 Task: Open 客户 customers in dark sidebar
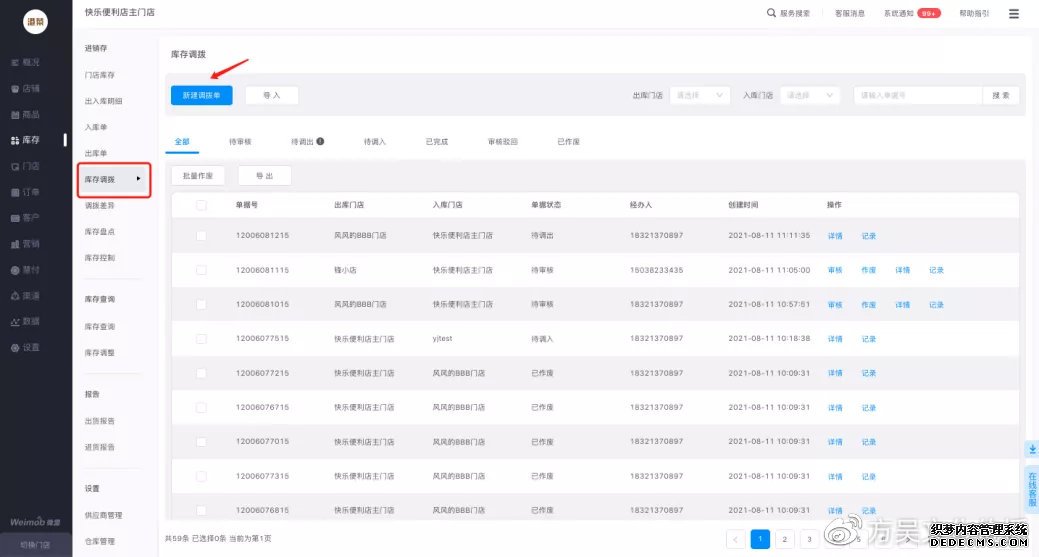[x=25, y=218]
